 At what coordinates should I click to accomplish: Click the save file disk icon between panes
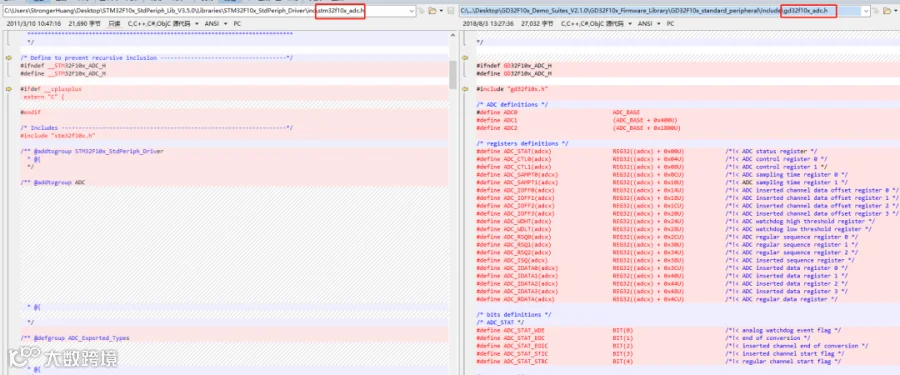(x=451, y=11)
